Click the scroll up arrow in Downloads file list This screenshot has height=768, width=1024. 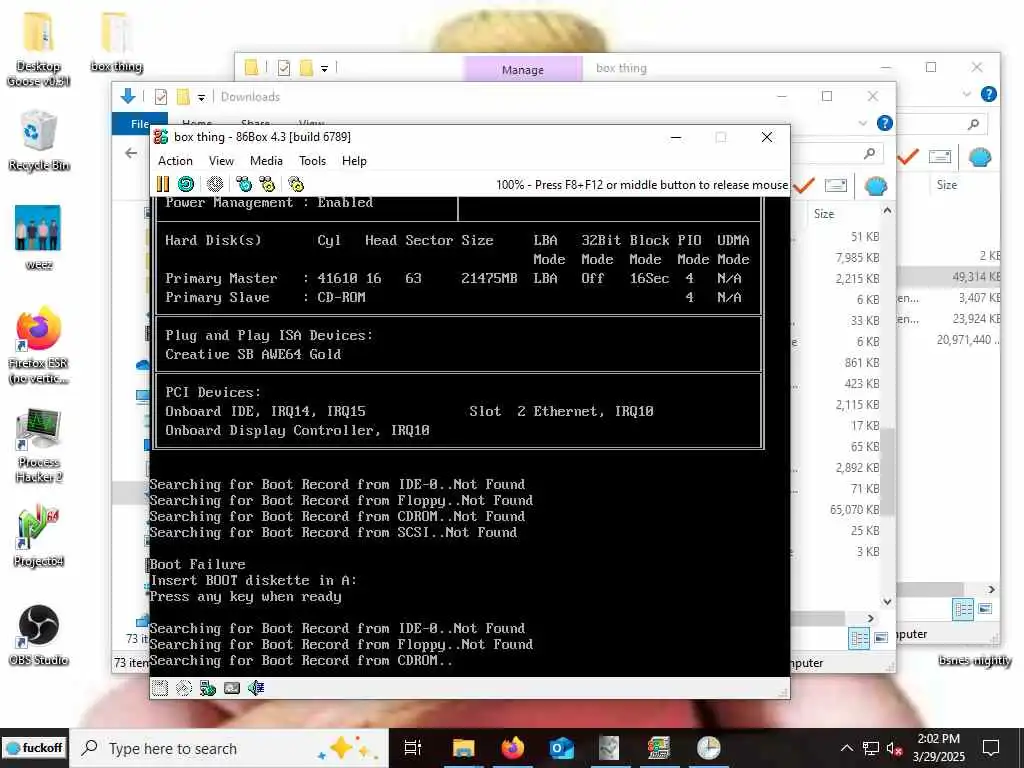pyautogui.click(x=887, y=210)
